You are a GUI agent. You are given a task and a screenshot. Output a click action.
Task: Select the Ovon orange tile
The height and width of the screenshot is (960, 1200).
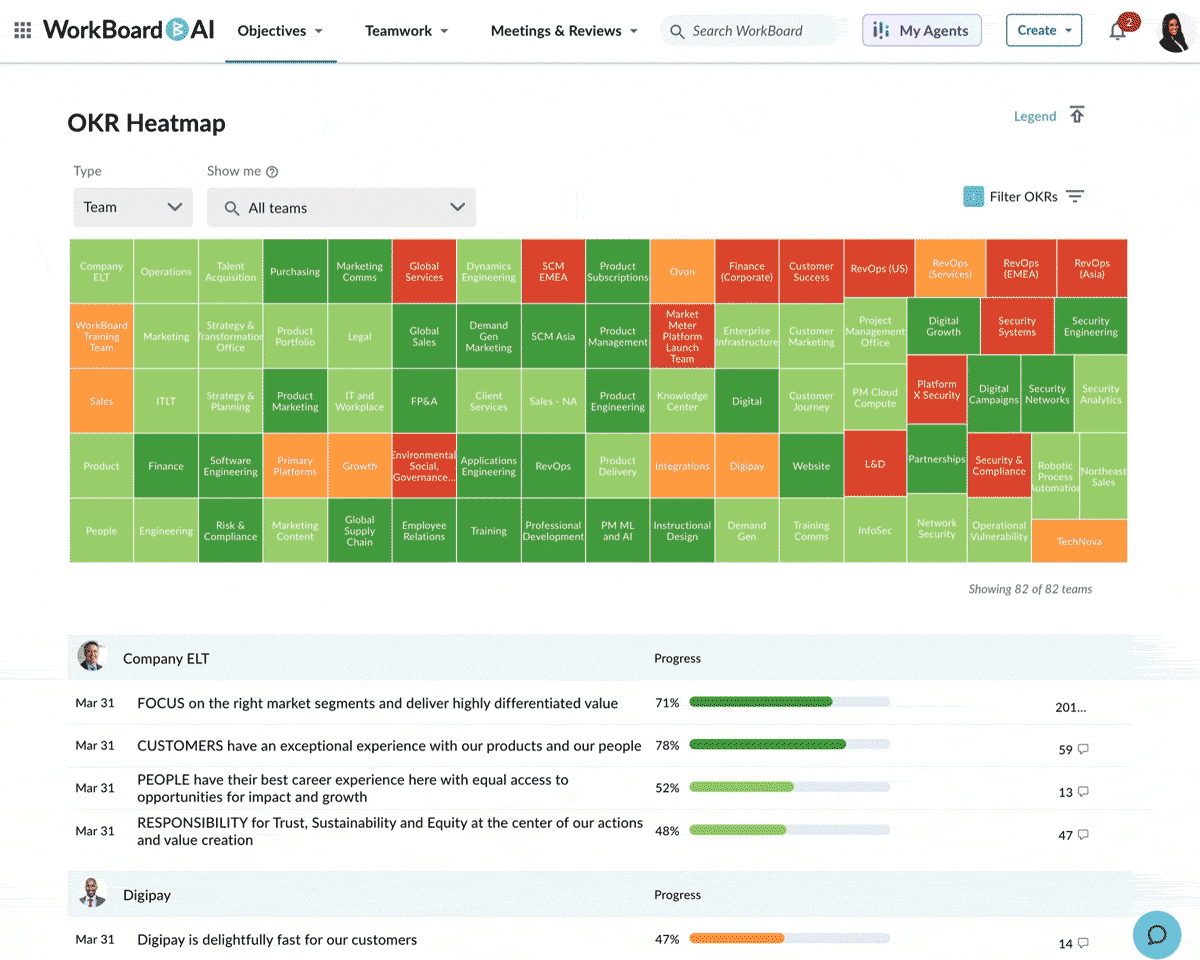tap(682, 271)
